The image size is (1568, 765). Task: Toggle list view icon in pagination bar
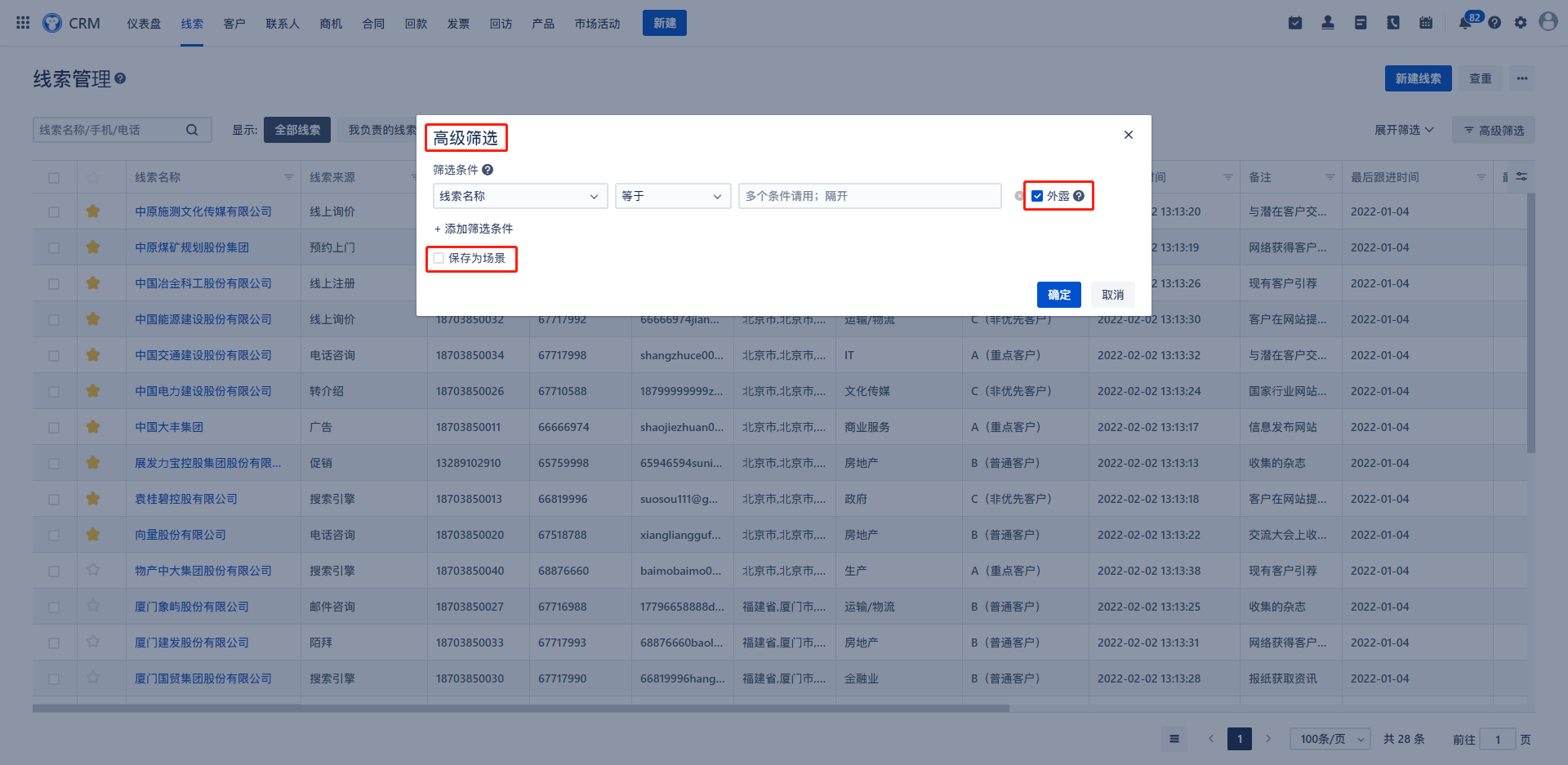tap(1174, 739)
